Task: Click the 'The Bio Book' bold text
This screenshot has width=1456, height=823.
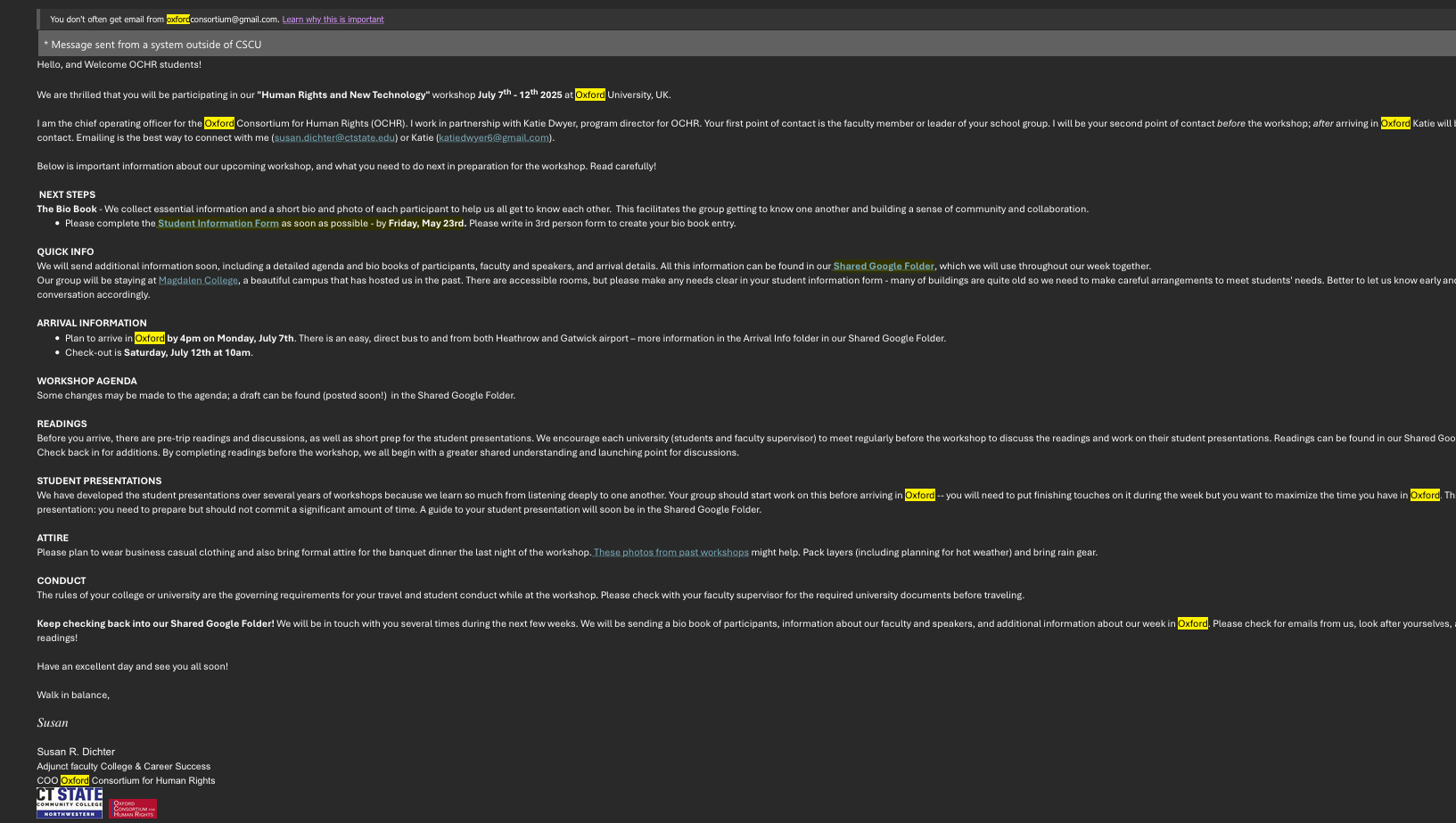Action: [x=67, y=210]
